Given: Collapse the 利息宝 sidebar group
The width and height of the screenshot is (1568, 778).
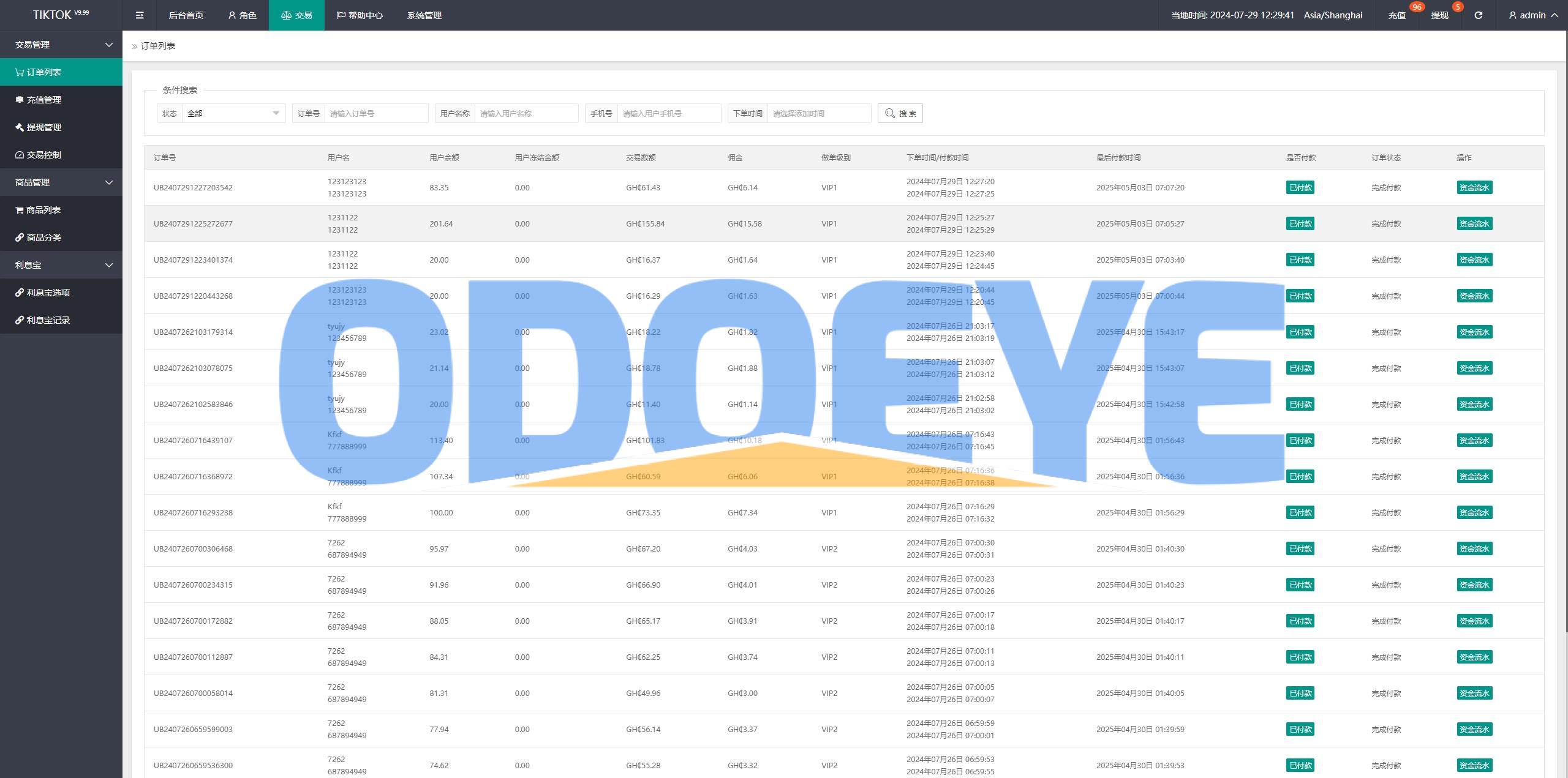Looking at the screenshot, I should 61,265.
